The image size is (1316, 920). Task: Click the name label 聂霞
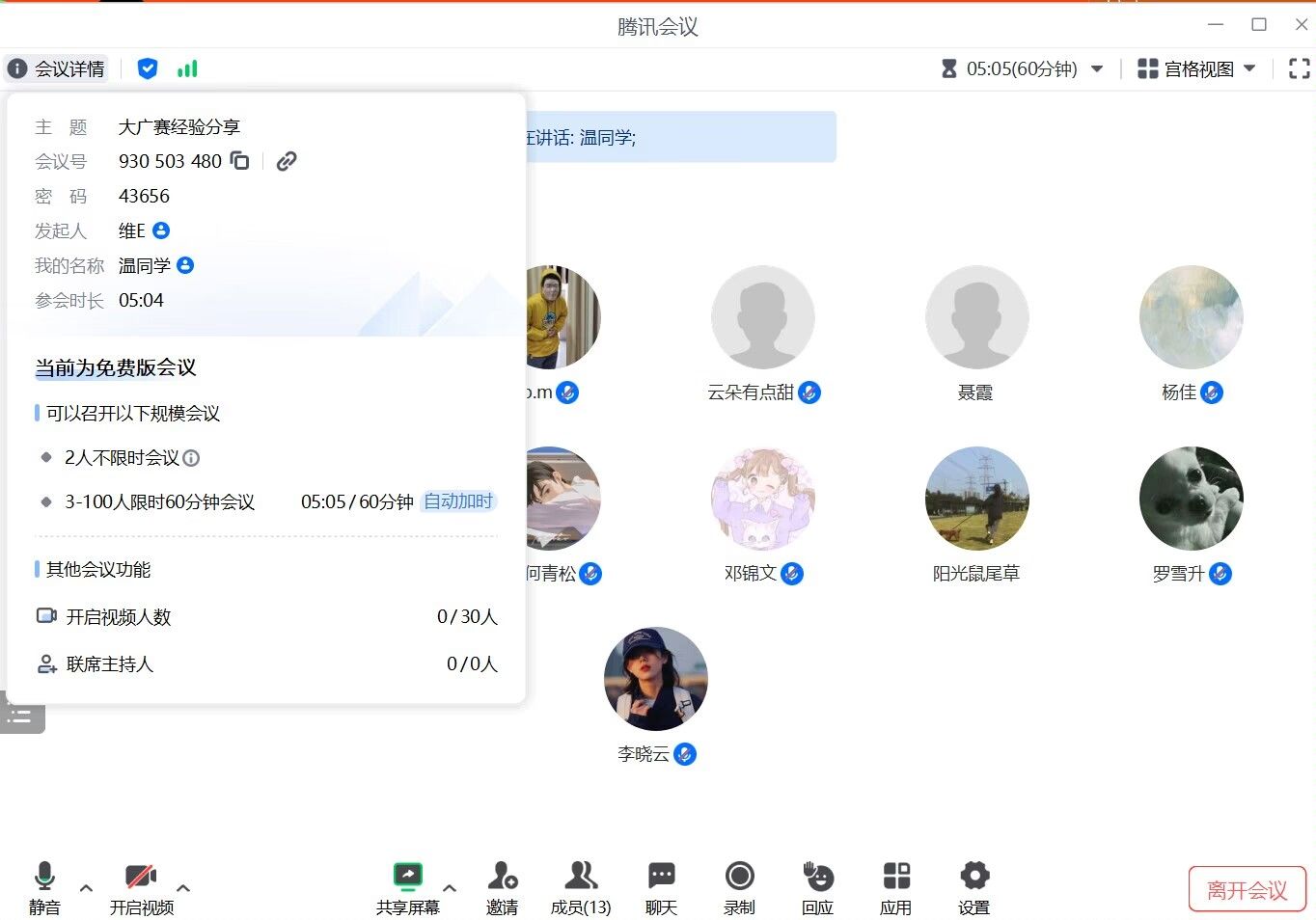click(x=975, y=392)
